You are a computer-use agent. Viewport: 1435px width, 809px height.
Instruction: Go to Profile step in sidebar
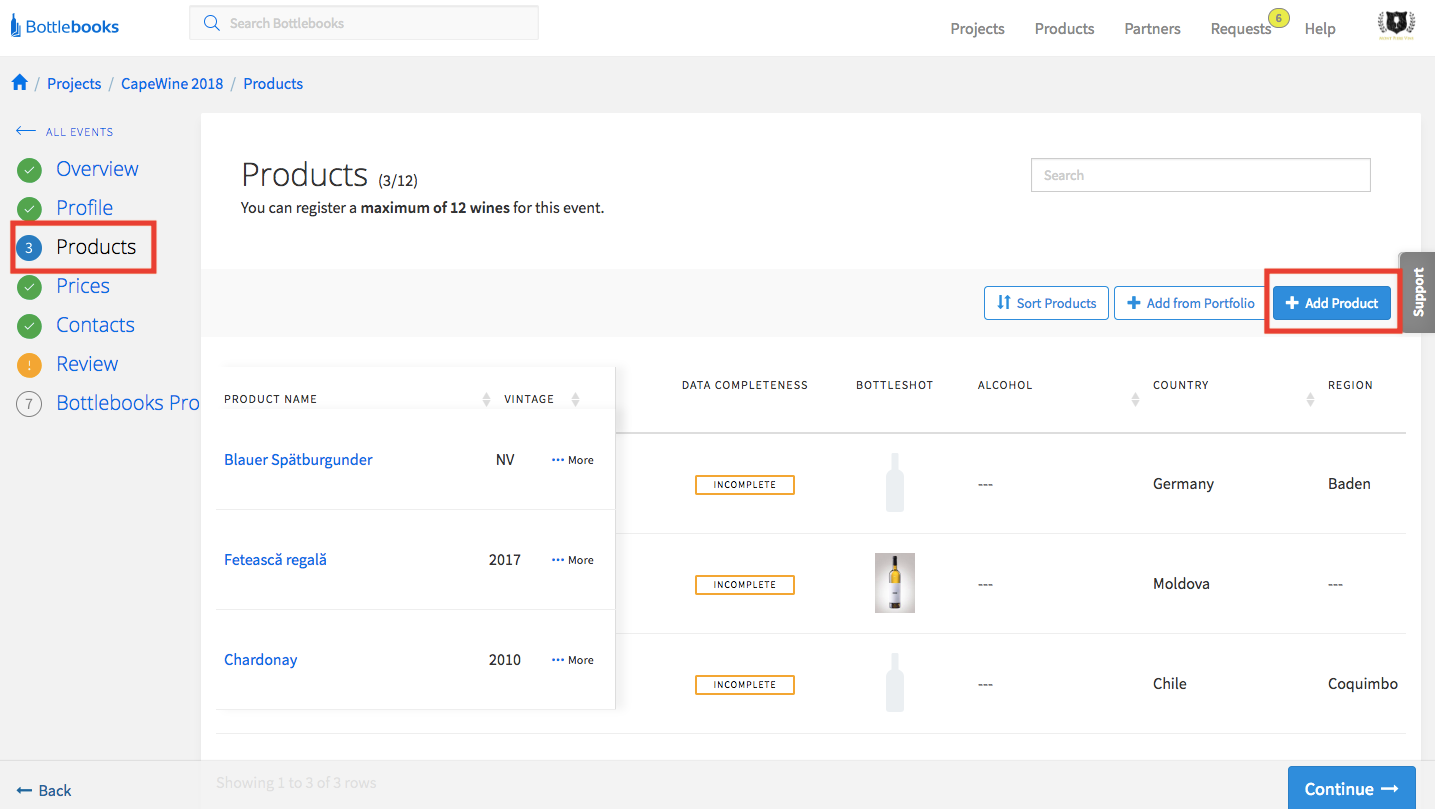tap(84, 208)
